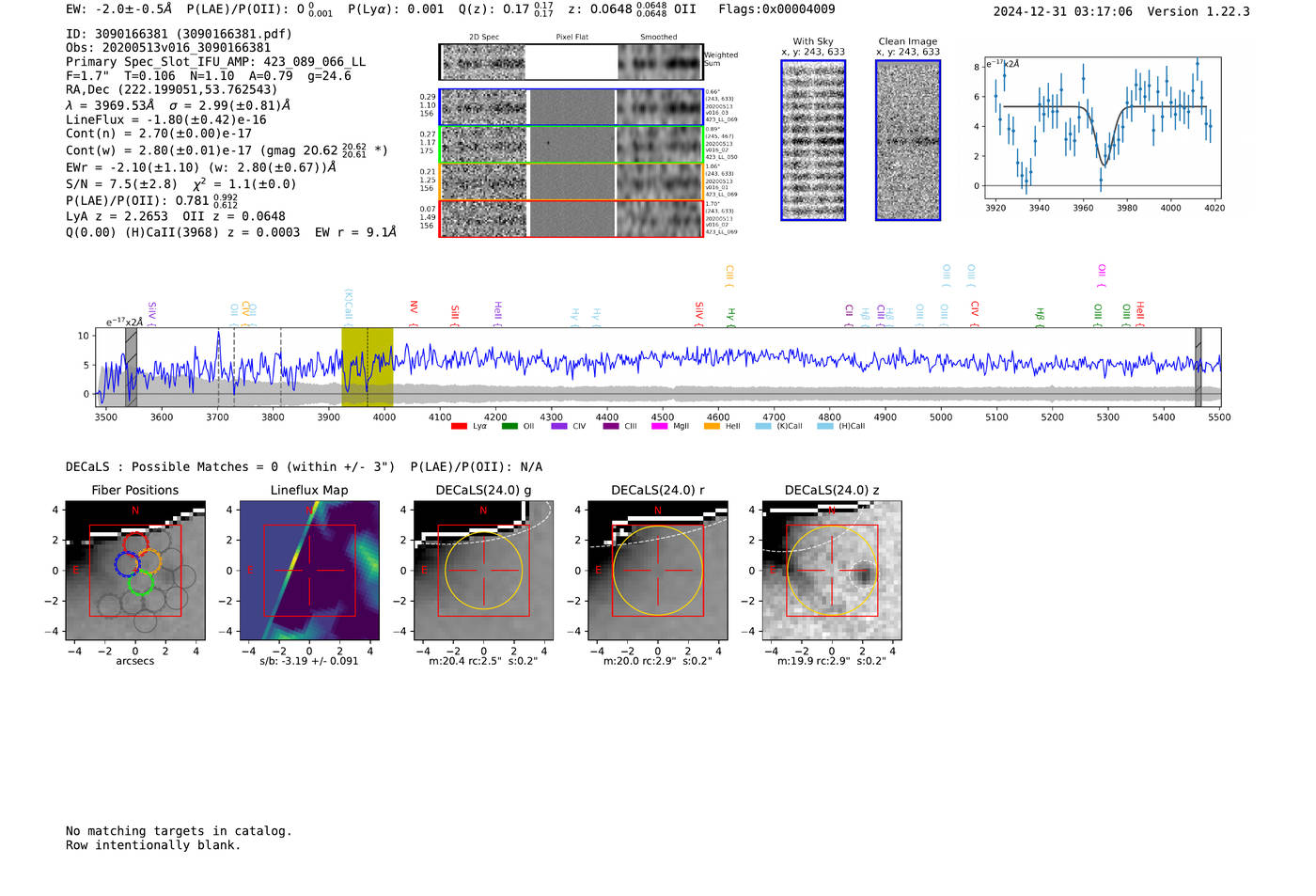Select the green-bordered fiber spectrum row

(571, 144)
